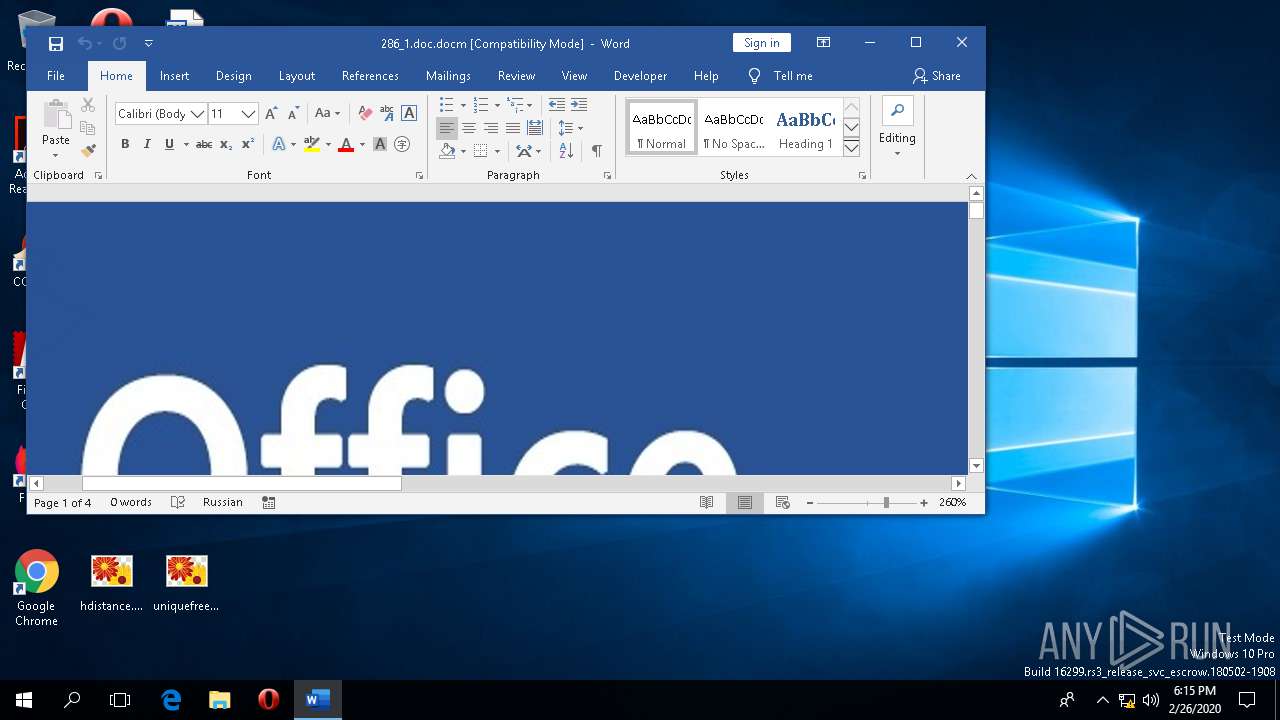
Task: Clear all formatting from selection
Action: (365, 114)
